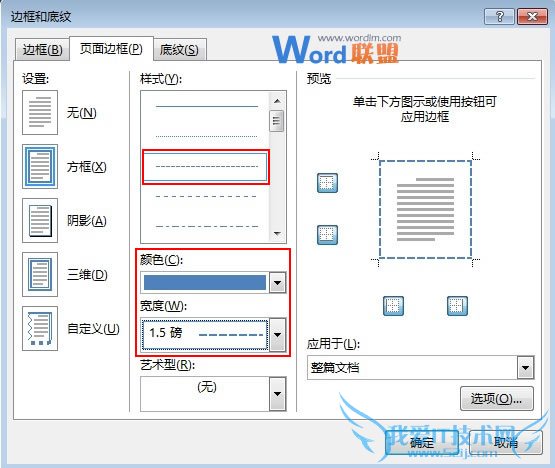
Task: Close the 边框和底纹 dialog
Action: tap(532, 17)
